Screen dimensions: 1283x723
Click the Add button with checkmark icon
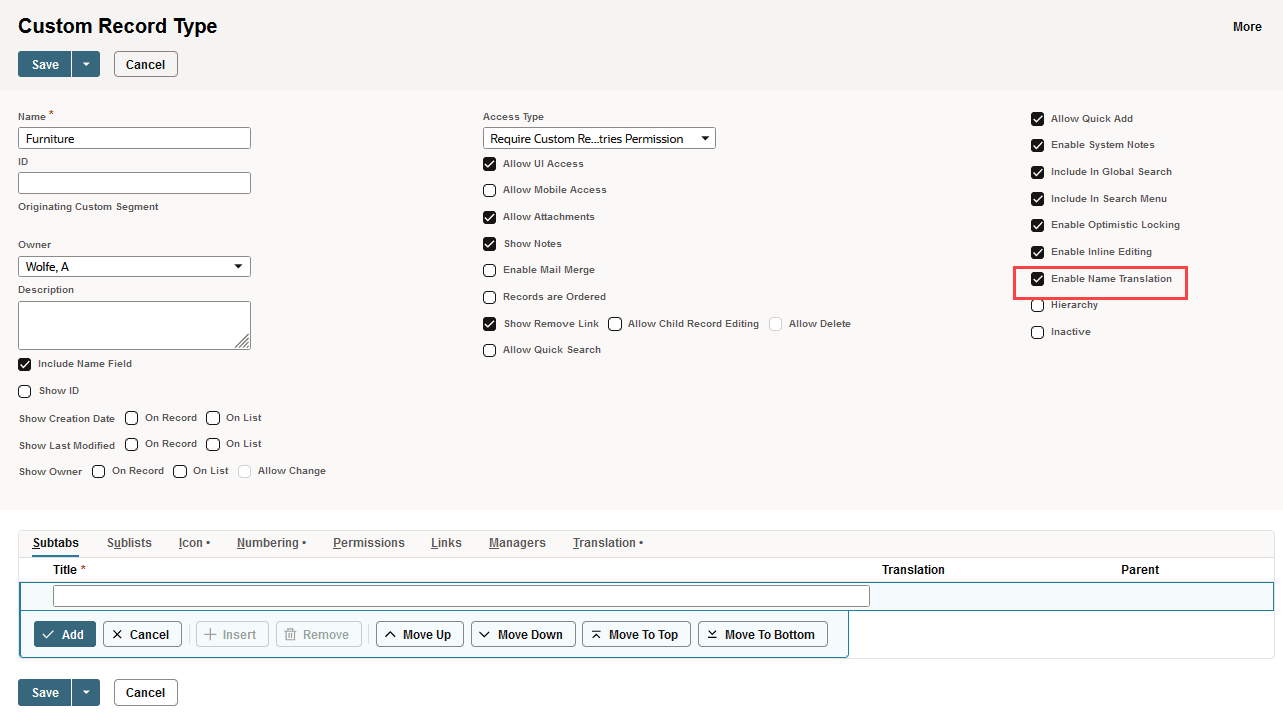pyautogui.click(x=65, y=634)
